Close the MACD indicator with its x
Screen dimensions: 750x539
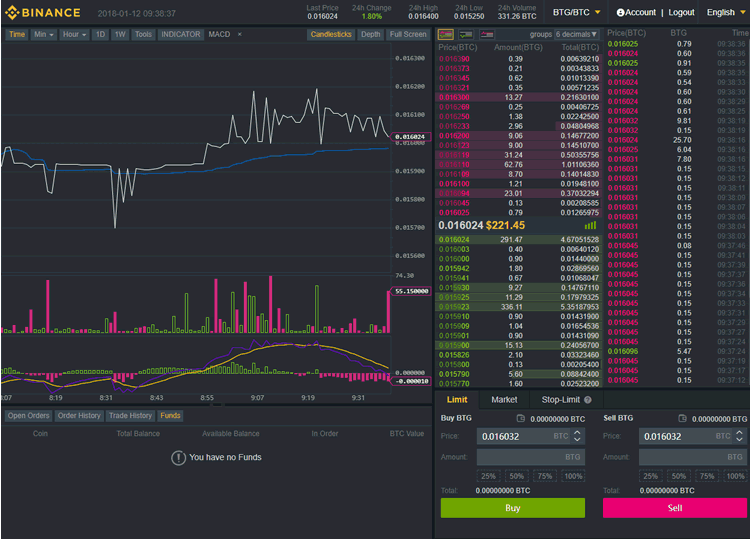tap(240, 34)
